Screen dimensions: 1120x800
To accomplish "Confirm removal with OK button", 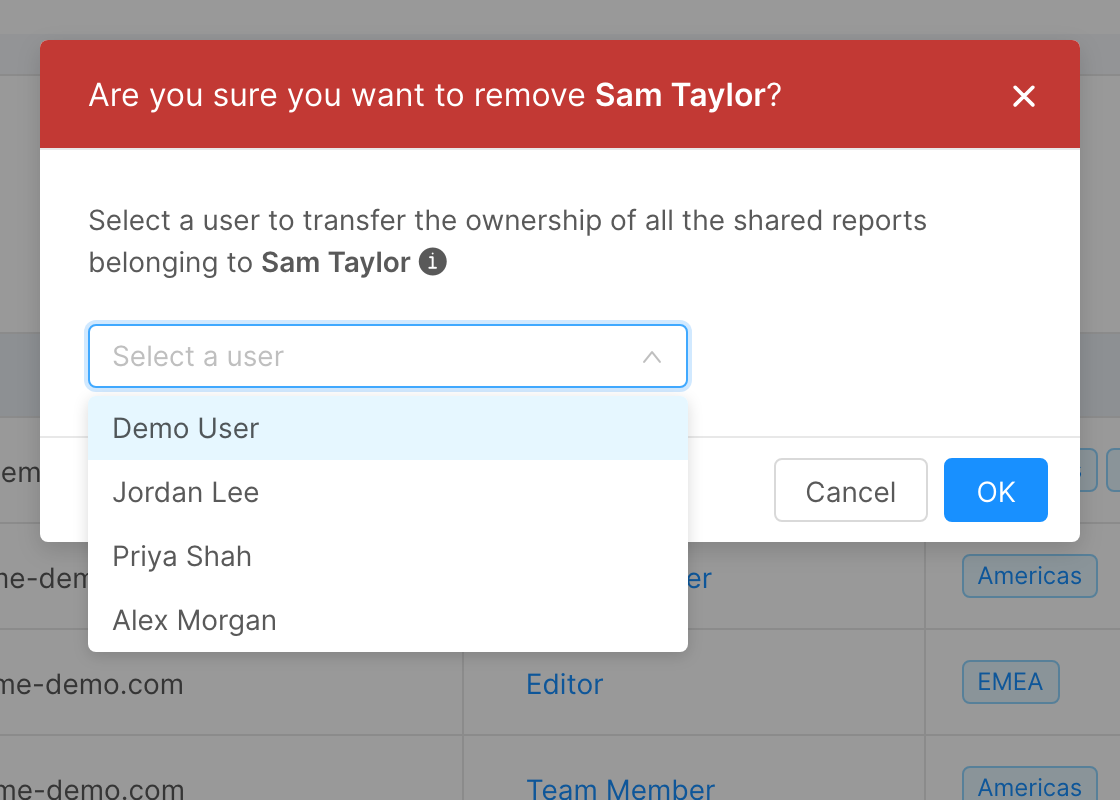I will pyautogui.click(x=996, y=491).
